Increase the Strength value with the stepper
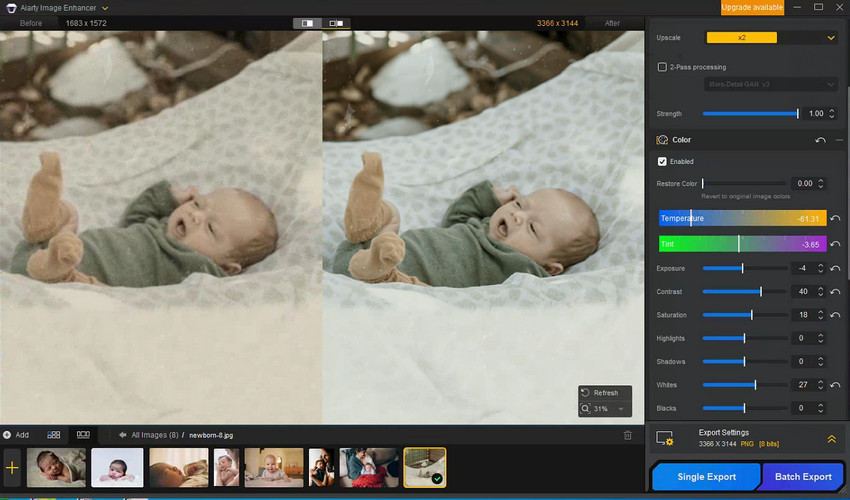This screenshot has height=500, width=850. click(832, 111)
